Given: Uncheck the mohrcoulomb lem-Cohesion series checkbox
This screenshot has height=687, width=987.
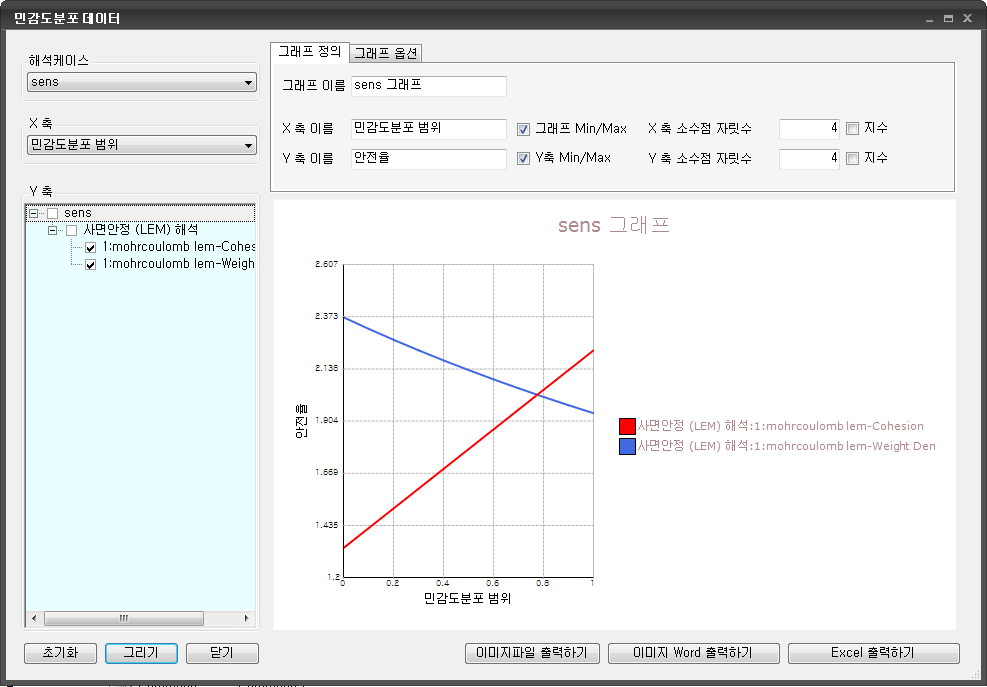Looking at the screenshot, I should [x=91, y=247].
